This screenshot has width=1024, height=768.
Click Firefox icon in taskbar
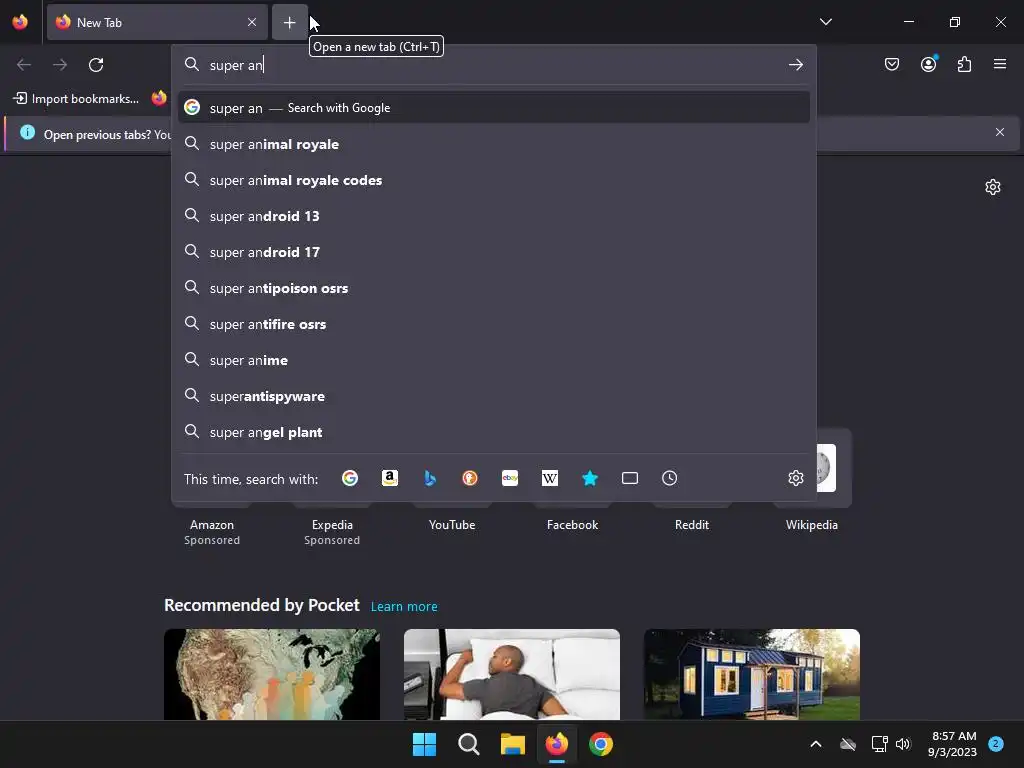tap(556, 744)
